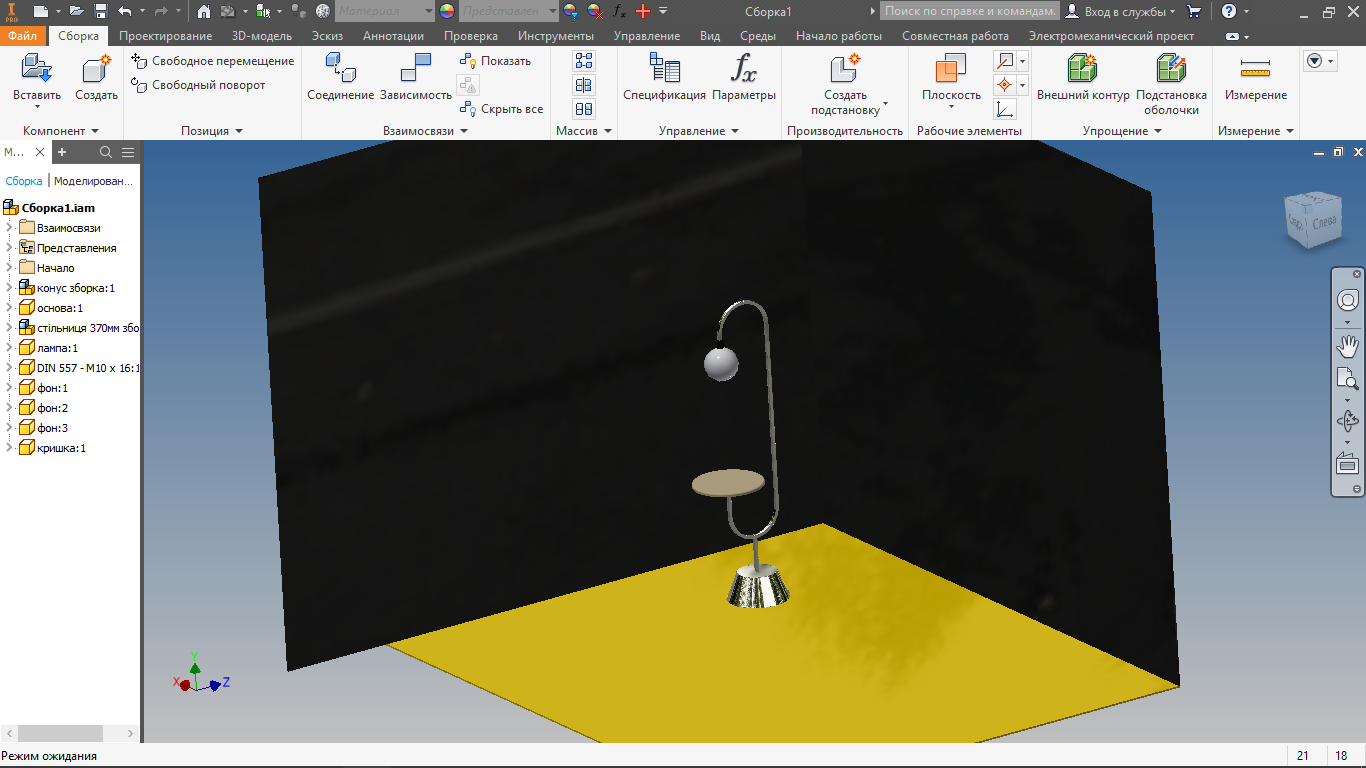Open the Файл menu

23,36
